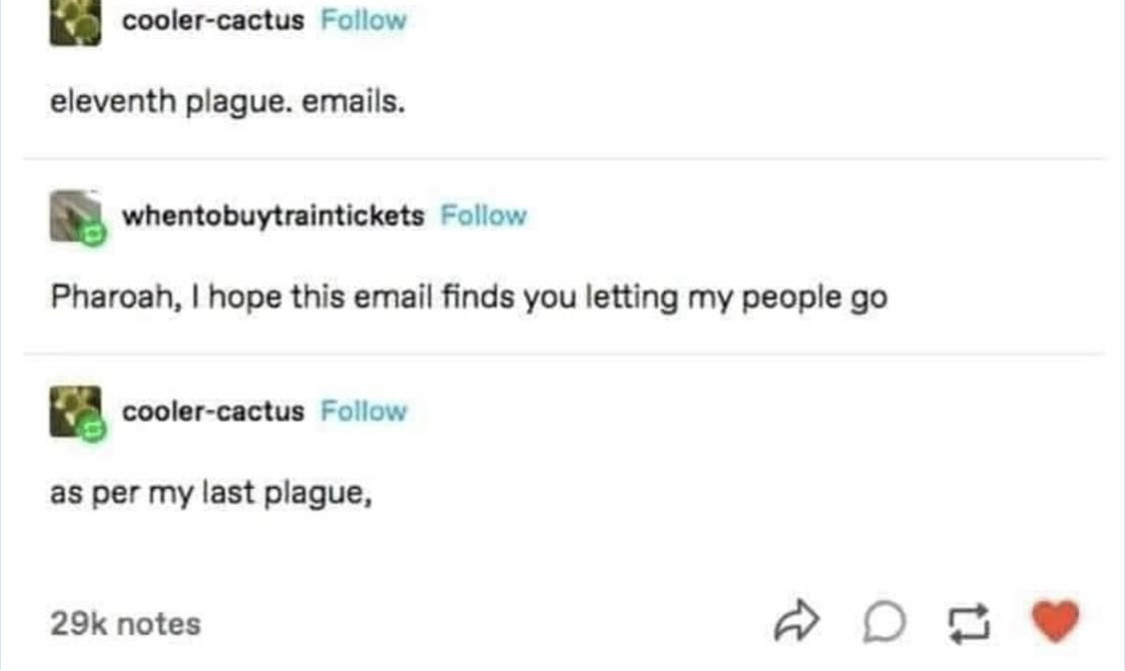
Task: View the 29k notes count
Action: pos(126,623)
